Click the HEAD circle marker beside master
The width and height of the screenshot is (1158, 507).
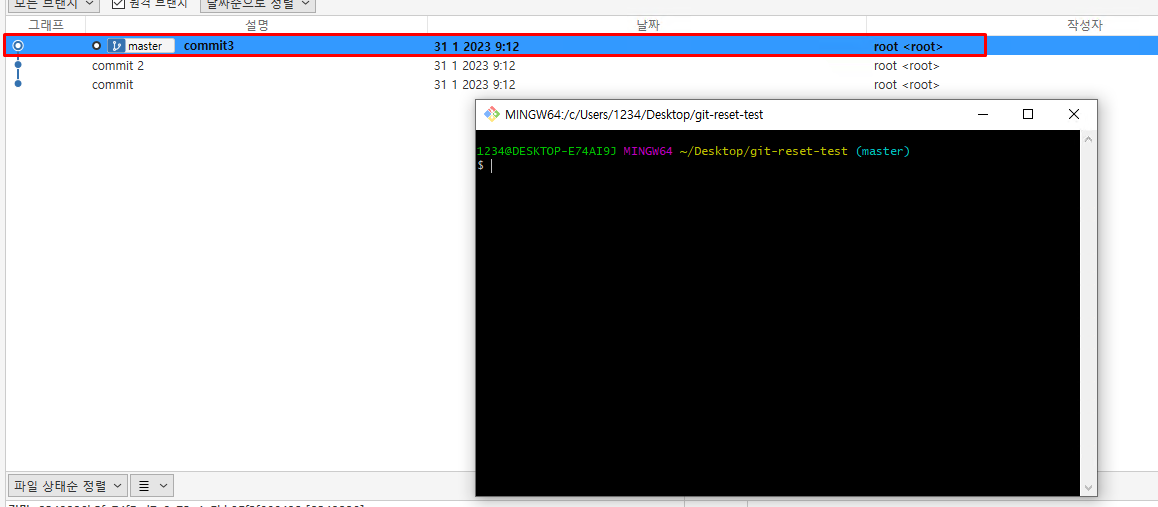(97, 46)
